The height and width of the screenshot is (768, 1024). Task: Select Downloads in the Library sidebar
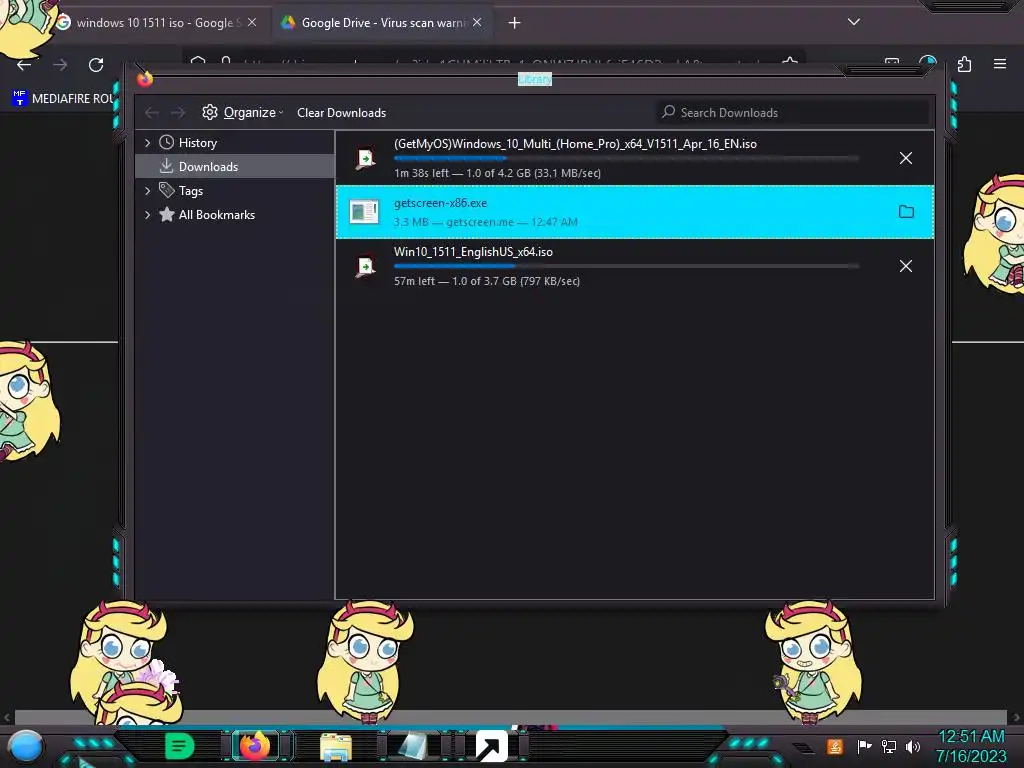point(235,167)
